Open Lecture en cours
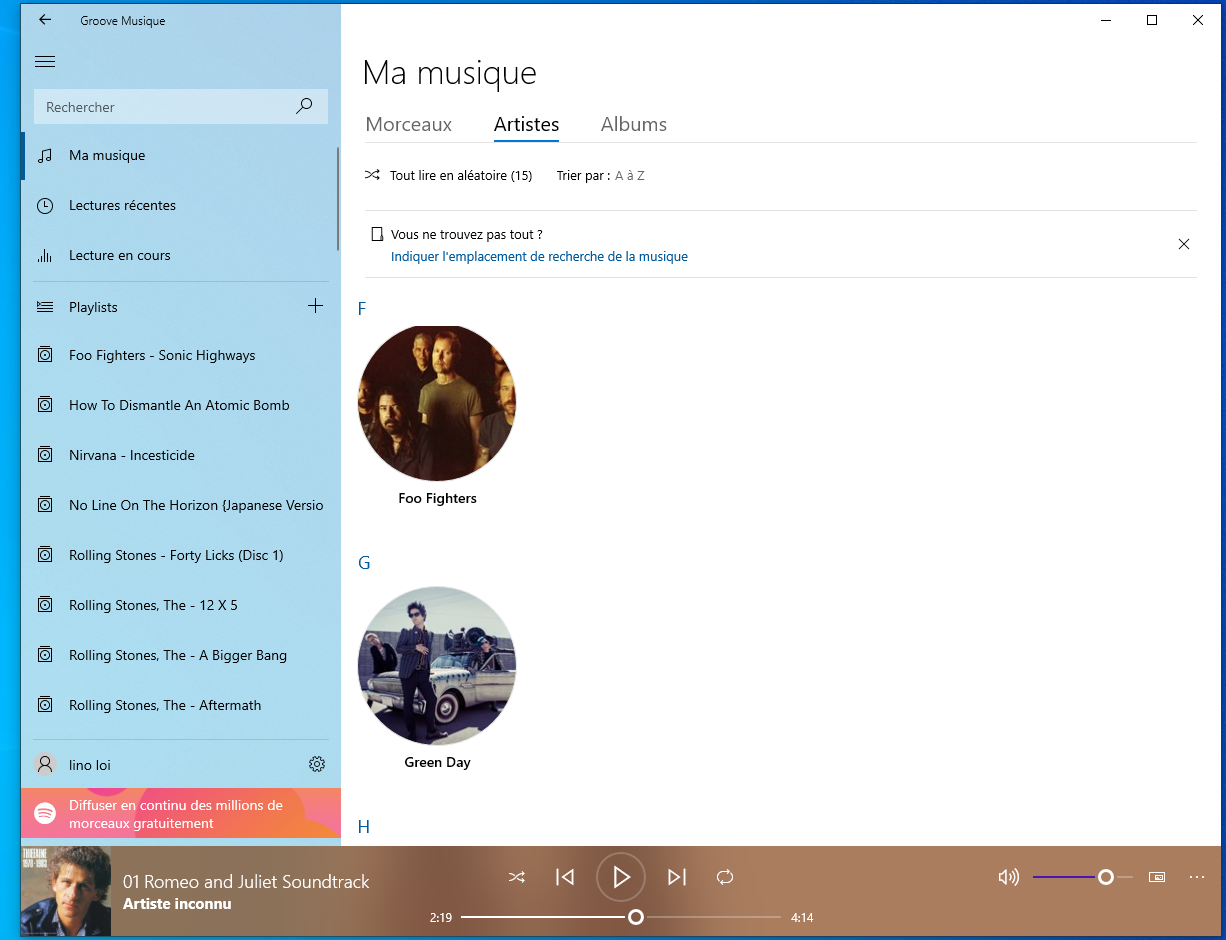The image size is (1226, 940). [180, 255]
